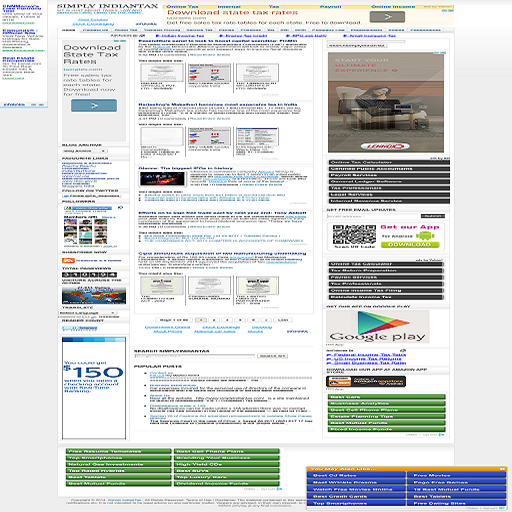This screenshot has width=512, height=512.
Task: Click the orange subscribe feed icon
Action: tap(68, 260)
